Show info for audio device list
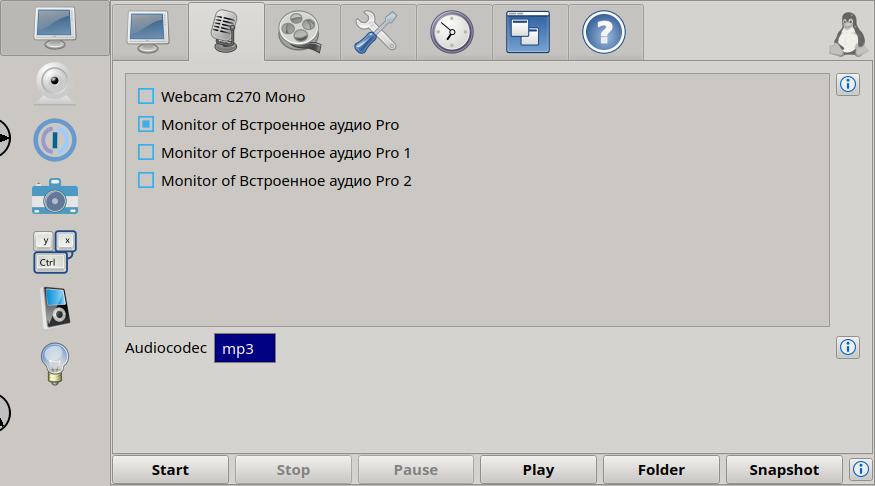The image size is (875, 486). (x=848, y=84)
